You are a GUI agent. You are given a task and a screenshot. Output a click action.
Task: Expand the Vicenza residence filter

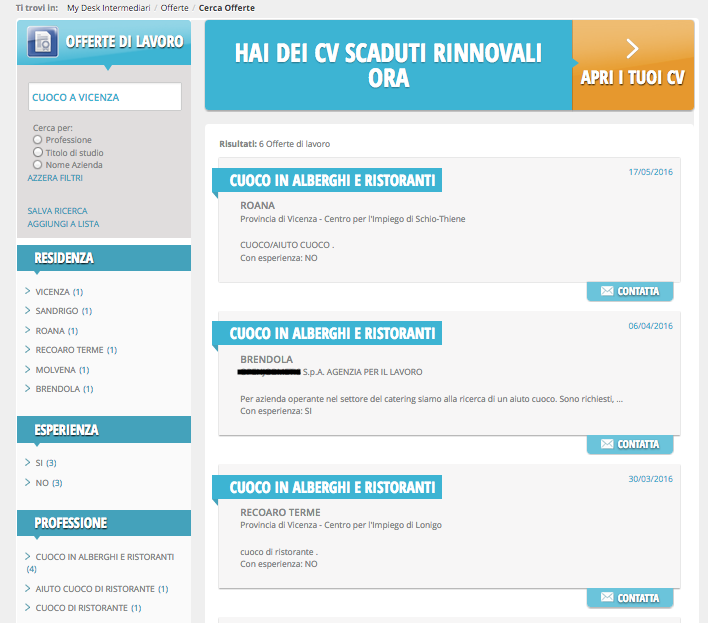coord(53,292)
